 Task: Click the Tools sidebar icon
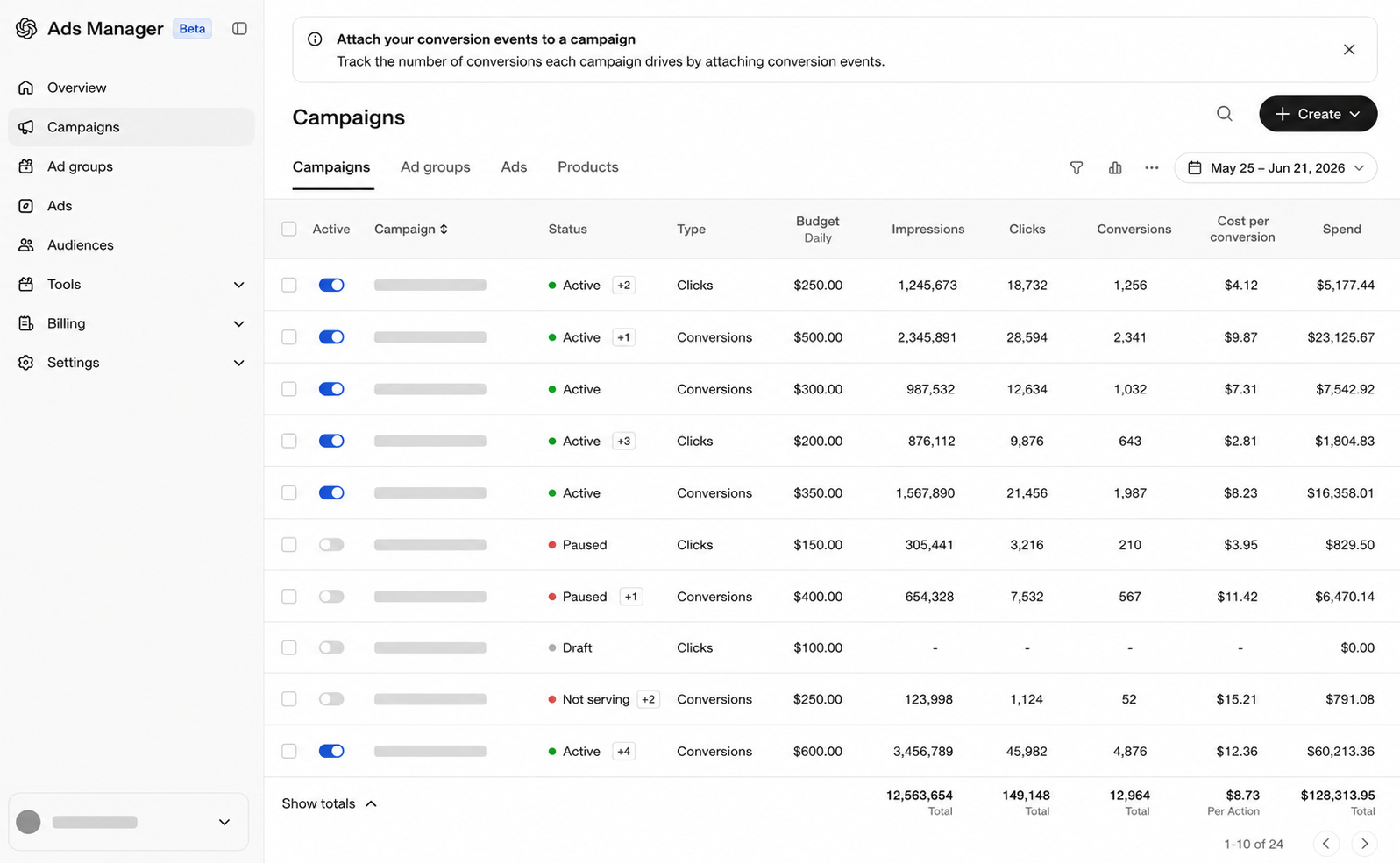click(26, 285)
